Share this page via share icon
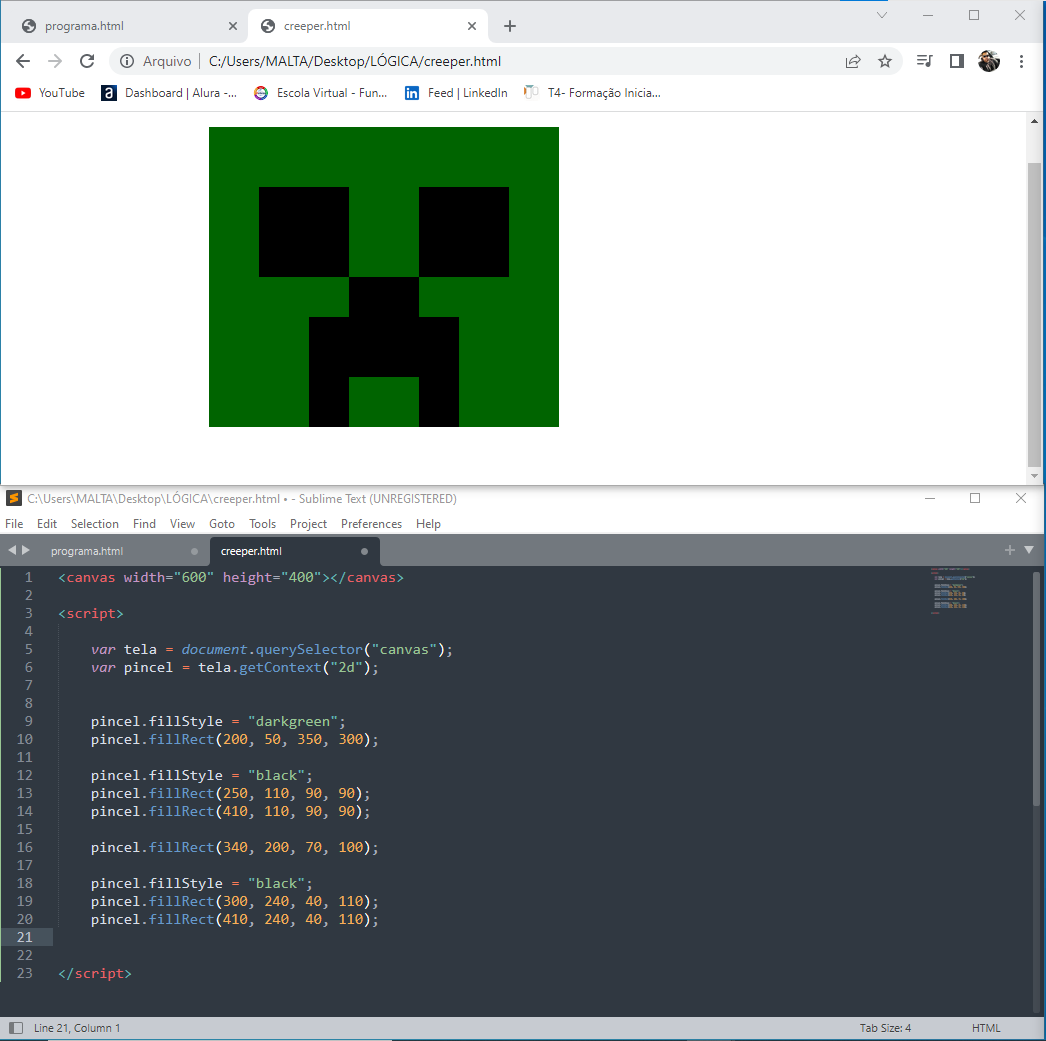 tap(853, 61)
